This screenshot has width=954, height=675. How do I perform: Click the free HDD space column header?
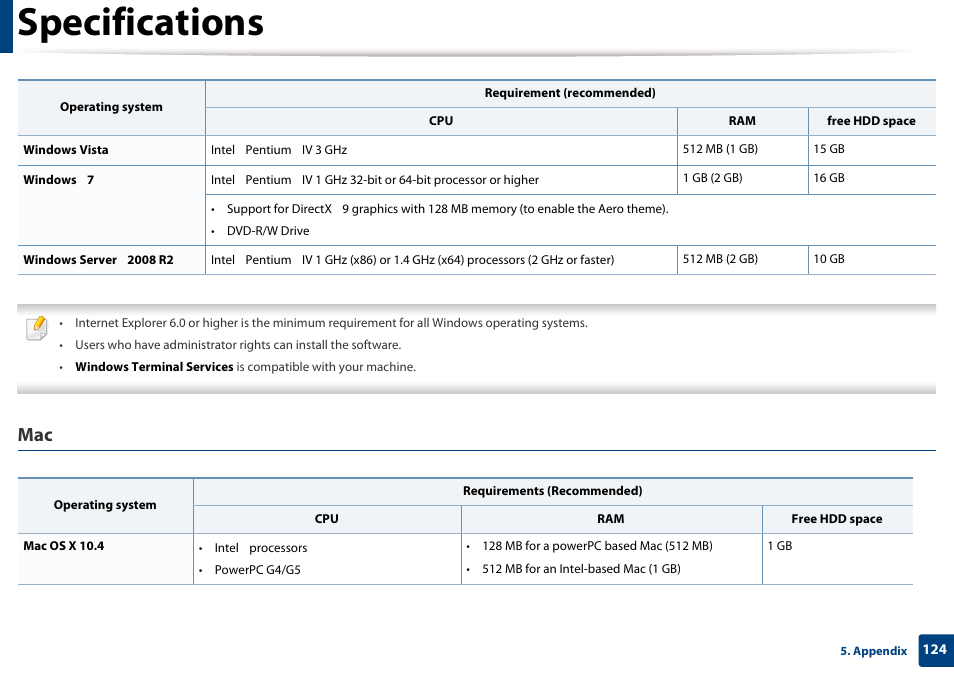[x=871, y=121]
